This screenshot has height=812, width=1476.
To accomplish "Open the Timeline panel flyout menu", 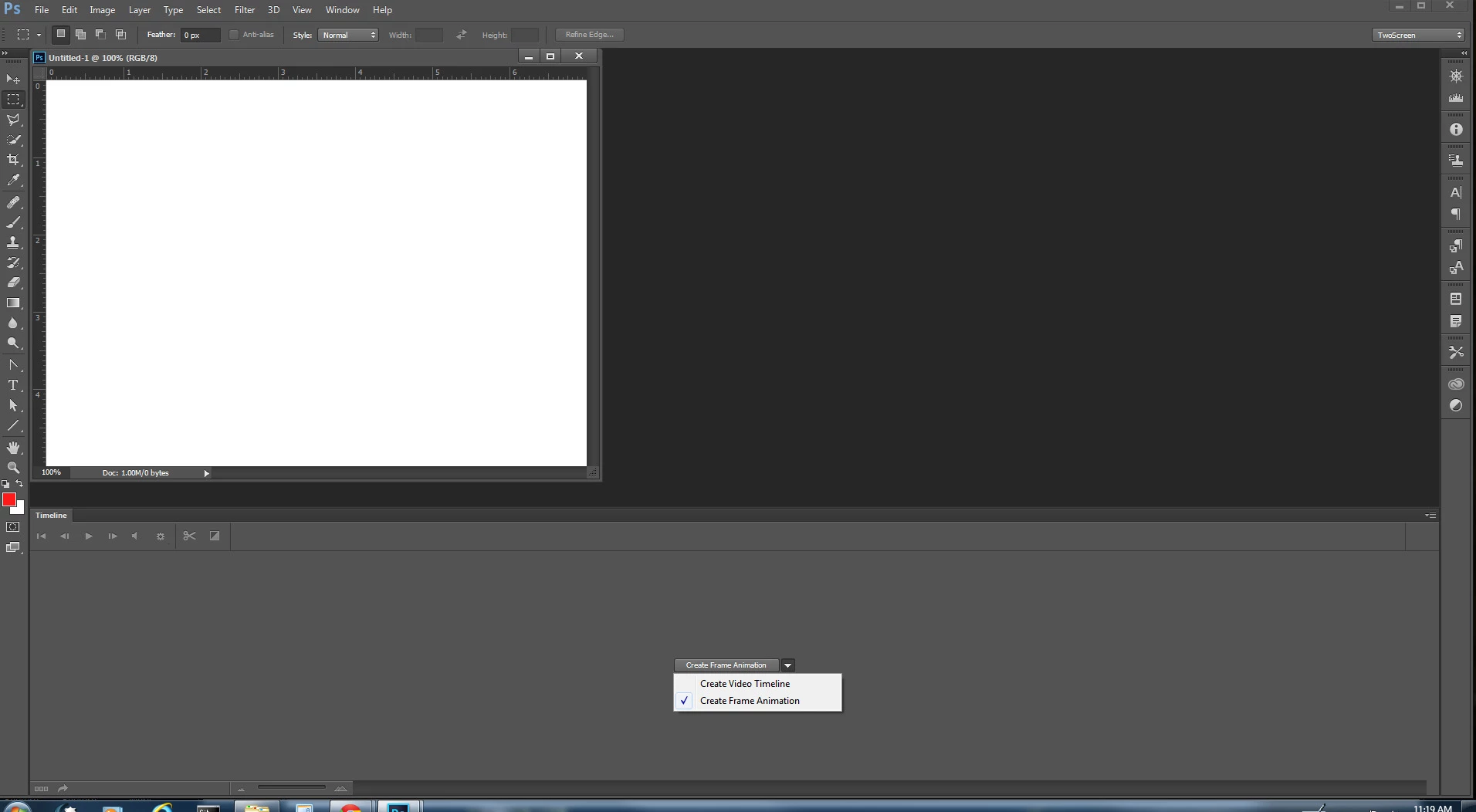I will tap(1430, 515).
